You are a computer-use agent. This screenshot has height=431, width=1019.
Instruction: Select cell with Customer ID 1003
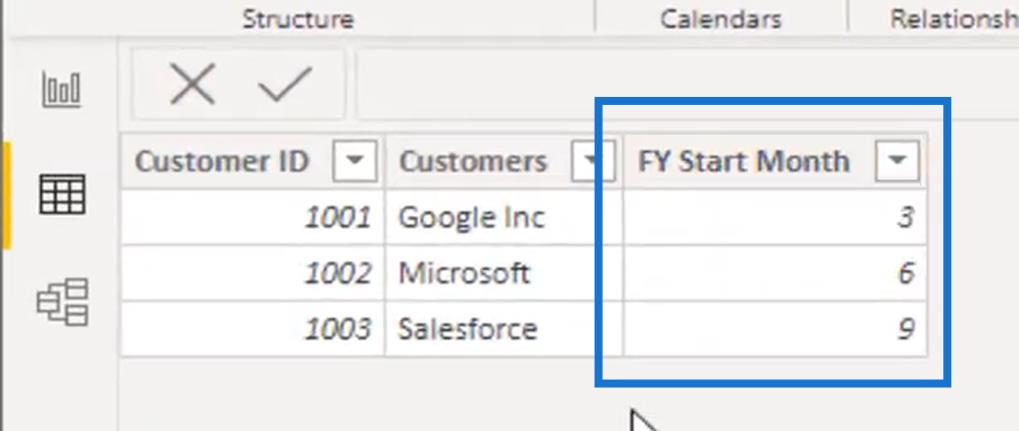[x=253, y=329]
